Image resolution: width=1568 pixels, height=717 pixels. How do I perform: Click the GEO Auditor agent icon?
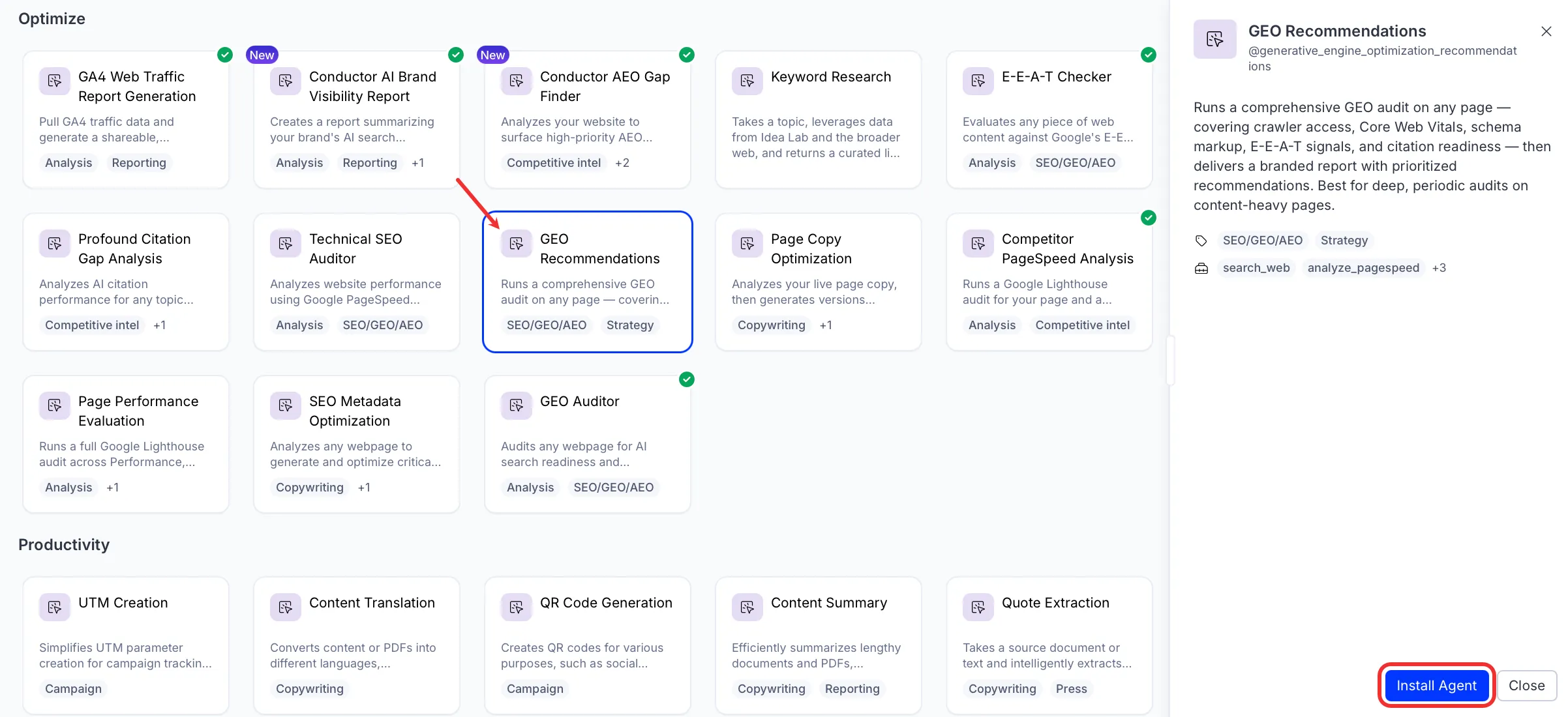517,405
